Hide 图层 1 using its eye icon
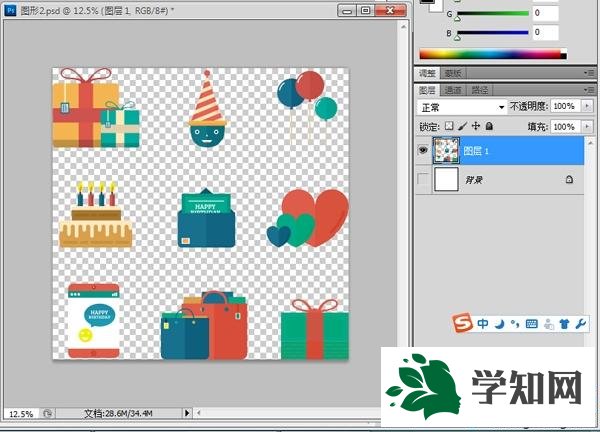Screen dimensions: 600x432 tap(423, 150)
